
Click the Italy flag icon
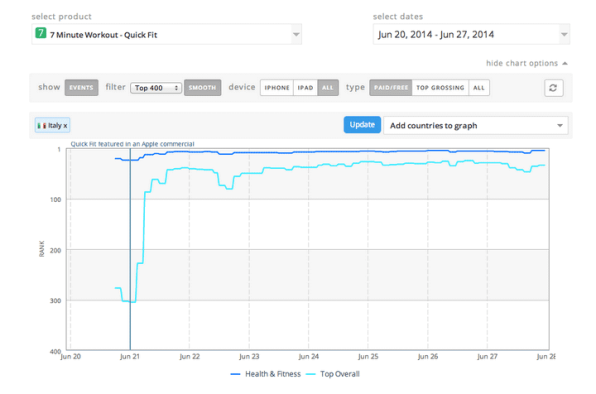click(42, 126)
